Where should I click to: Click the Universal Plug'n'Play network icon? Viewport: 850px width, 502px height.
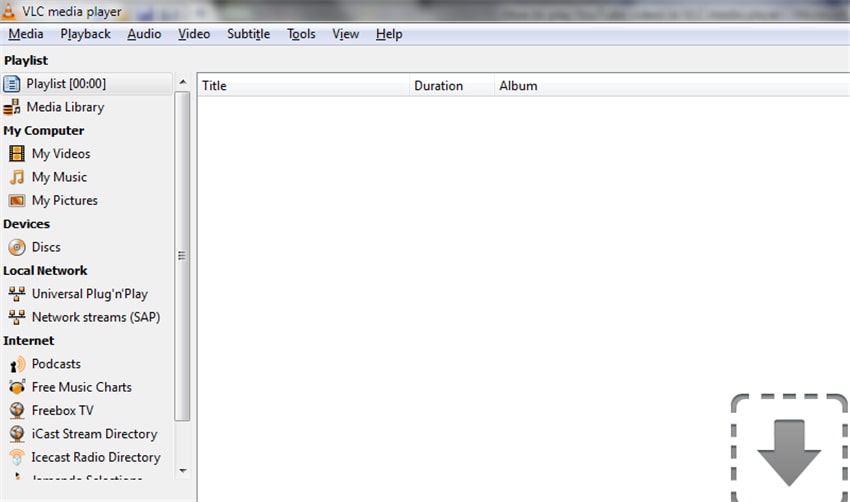[x=17, y=294]
